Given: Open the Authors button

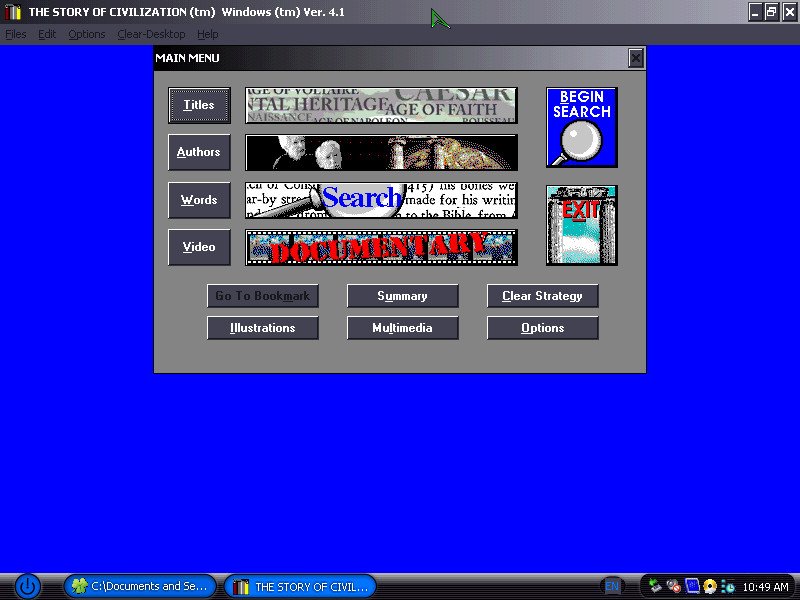Looking at the screenshot, I should tap(199, 152).
